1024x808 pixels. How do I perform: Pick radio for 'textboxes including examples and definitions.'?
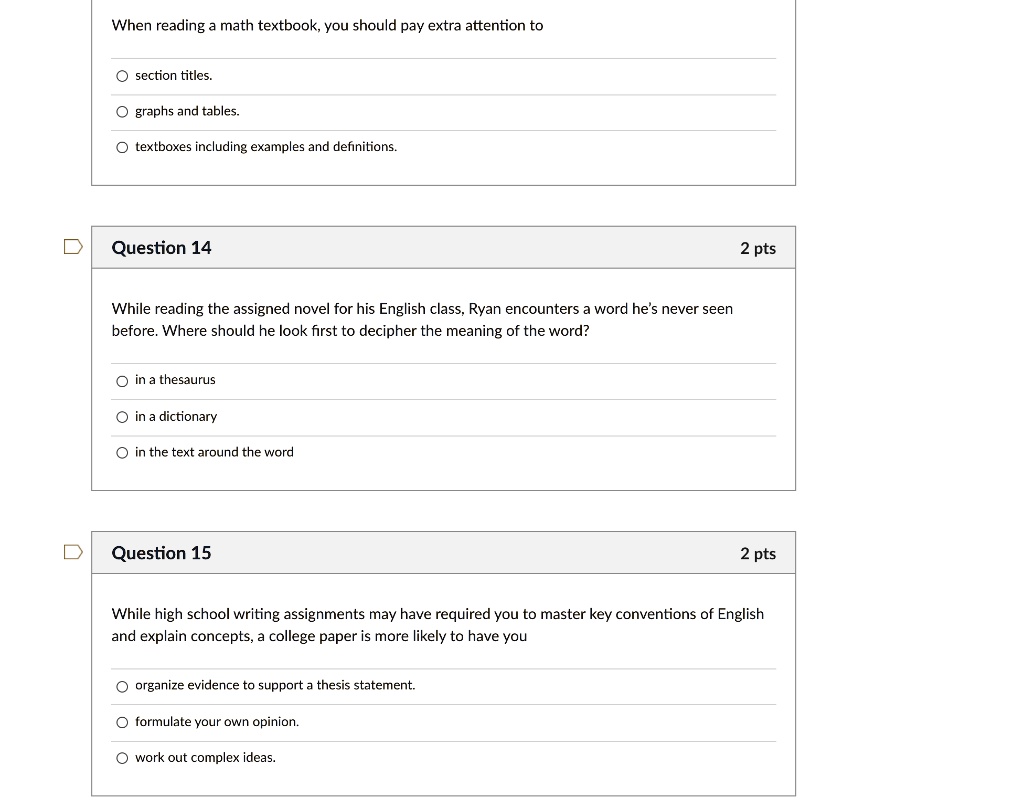(x=122, y=148)
